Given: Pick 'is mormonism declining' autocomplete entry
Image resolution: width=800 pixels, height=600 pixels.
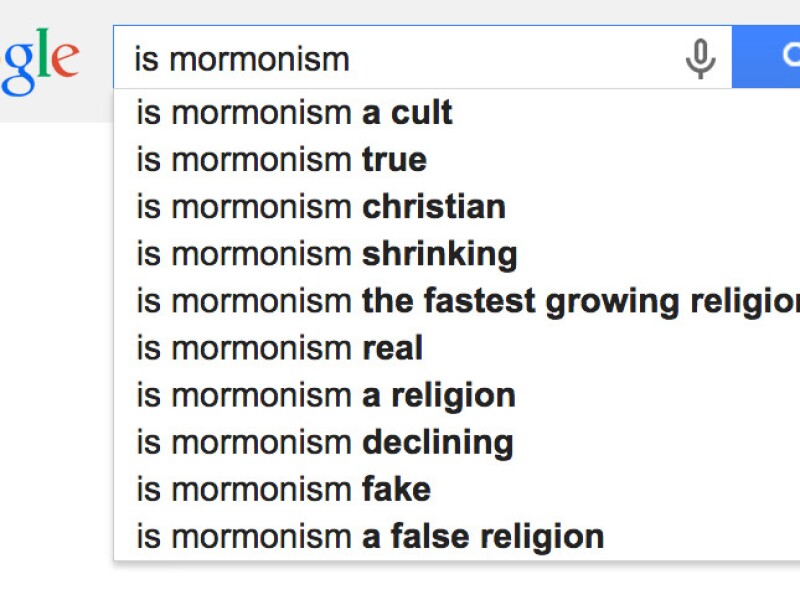Looking at the screenshot, I should (x=324, y=442).
